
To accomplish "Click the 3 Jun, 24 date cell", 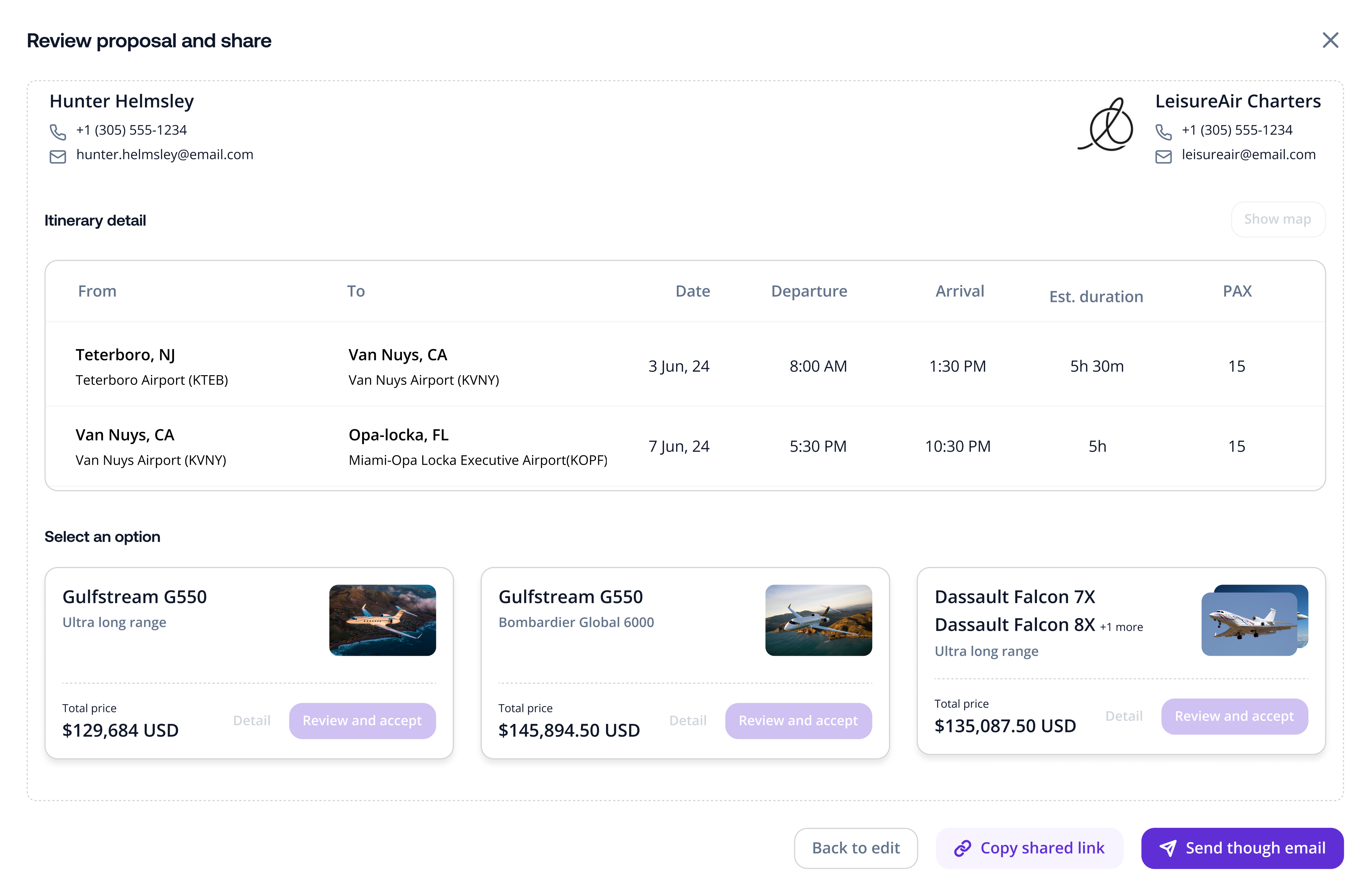I will 679,366.
